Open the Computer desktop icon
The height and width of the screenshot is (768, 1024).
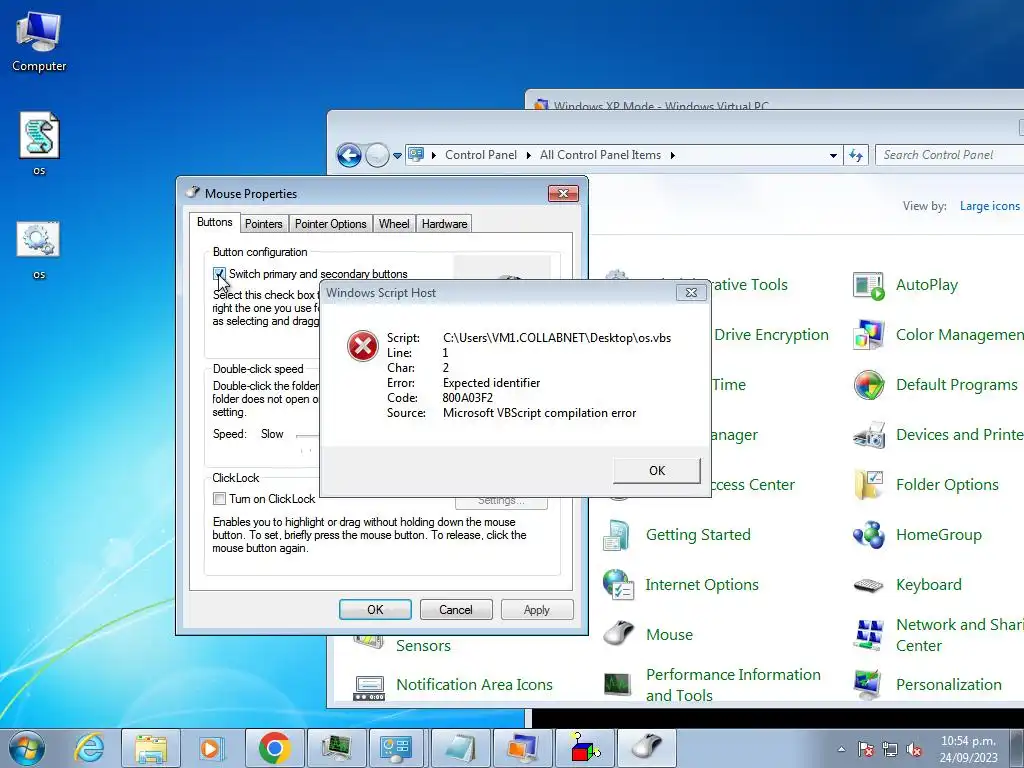pos(39,41)
